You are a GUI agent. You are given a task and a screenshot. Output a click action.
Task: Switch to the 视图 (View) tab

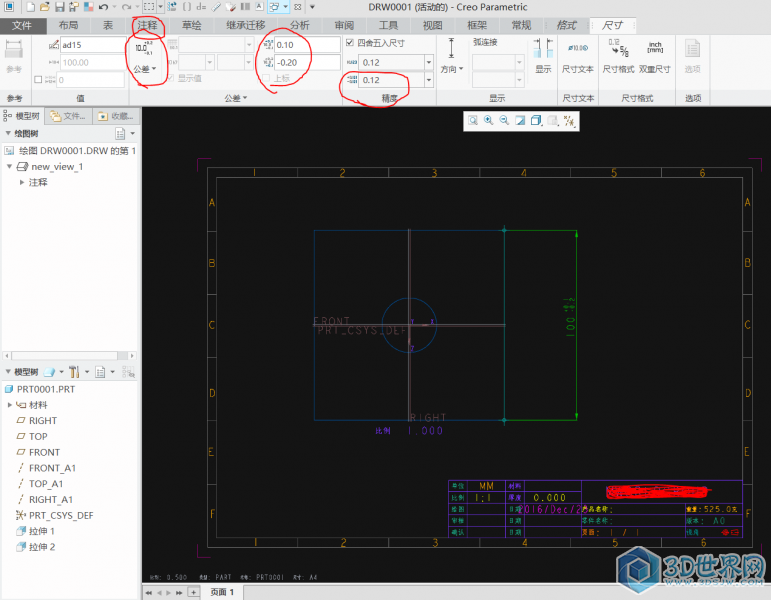click(433, 26)
